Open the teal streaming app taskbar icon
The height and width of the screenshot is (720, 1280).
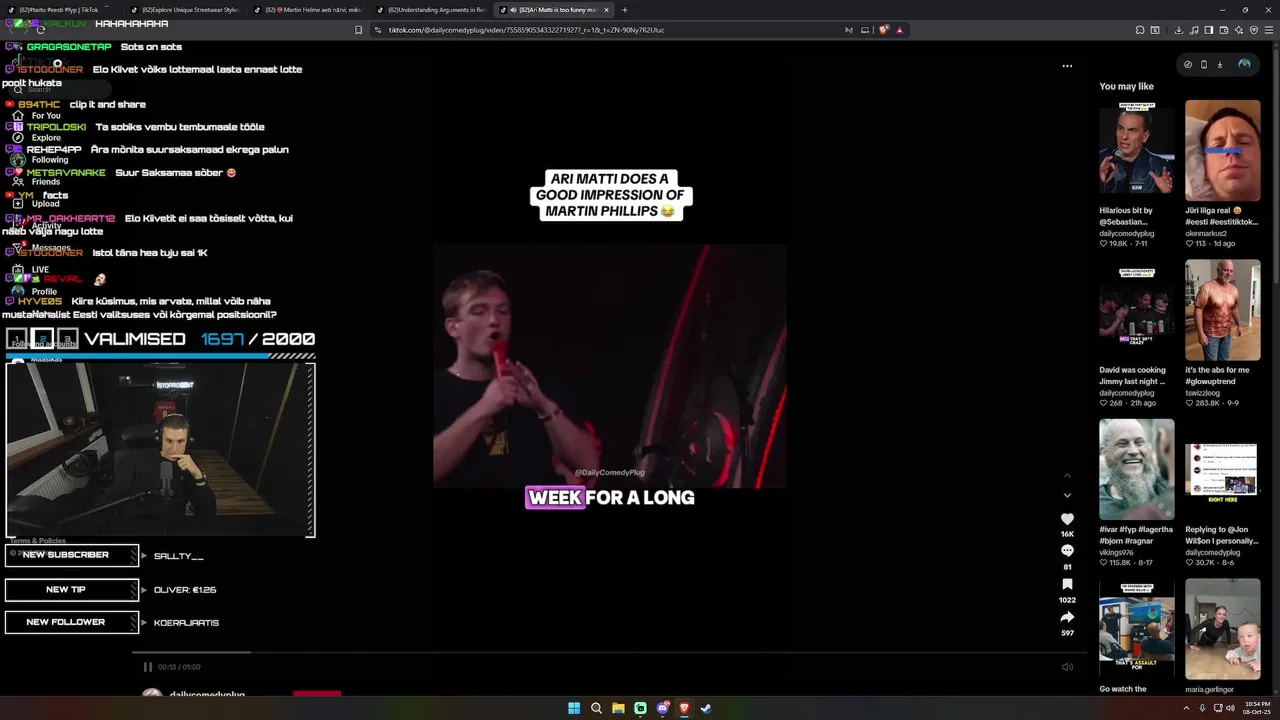pyautogui.click(x=640, y=708)
